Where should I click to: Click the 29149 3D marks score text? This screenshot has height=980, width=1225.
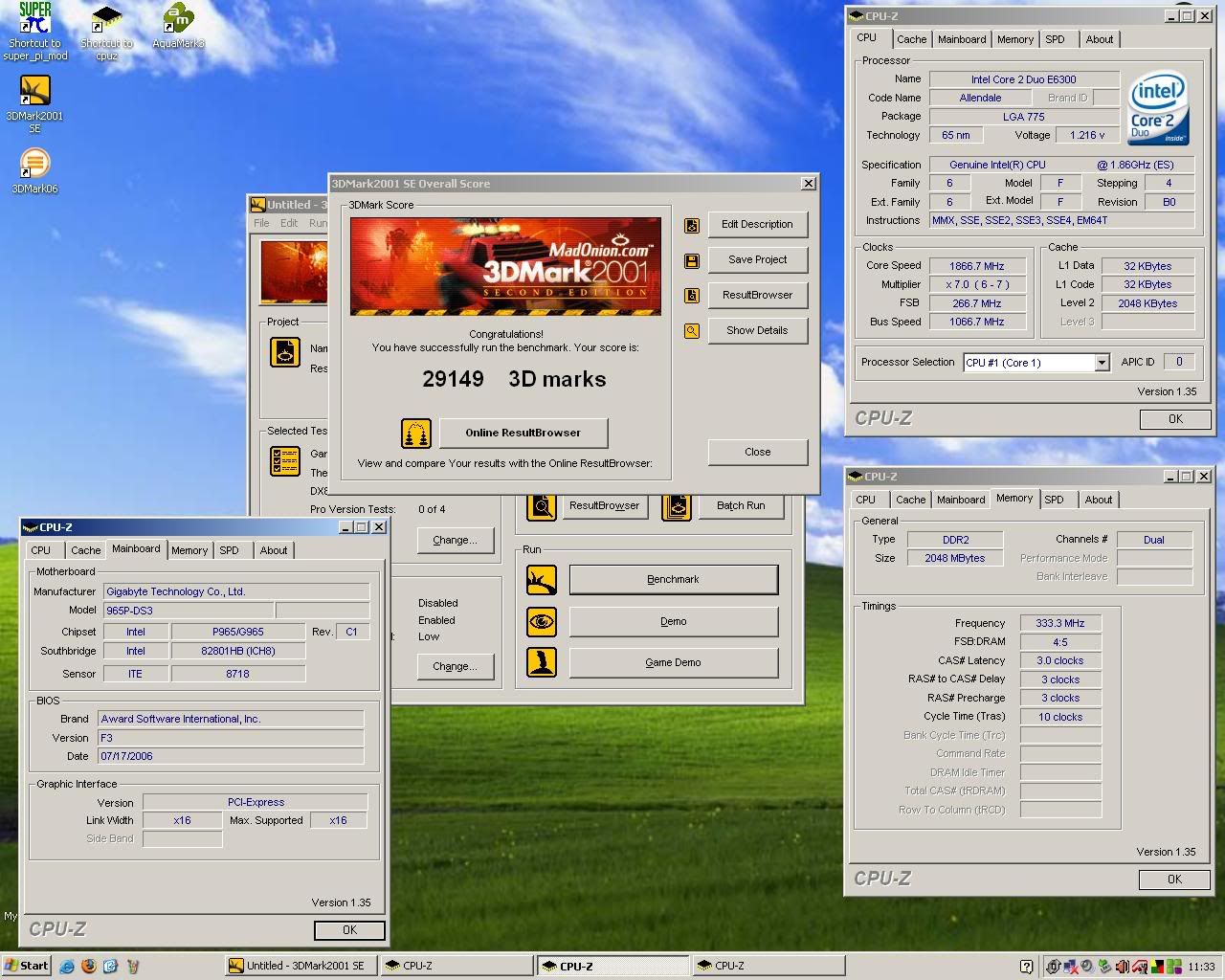pyautogui.click(x=514, y=380)
